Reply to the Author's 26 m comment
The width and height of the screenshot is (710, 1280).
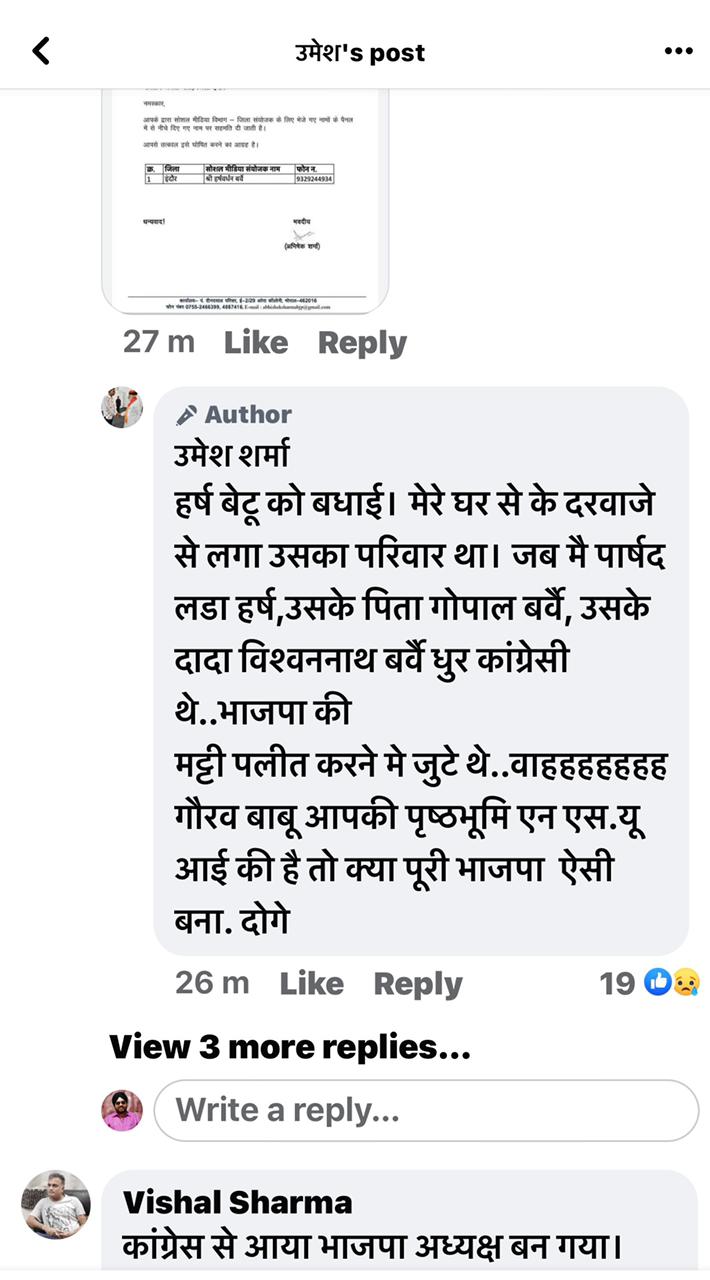417,984
